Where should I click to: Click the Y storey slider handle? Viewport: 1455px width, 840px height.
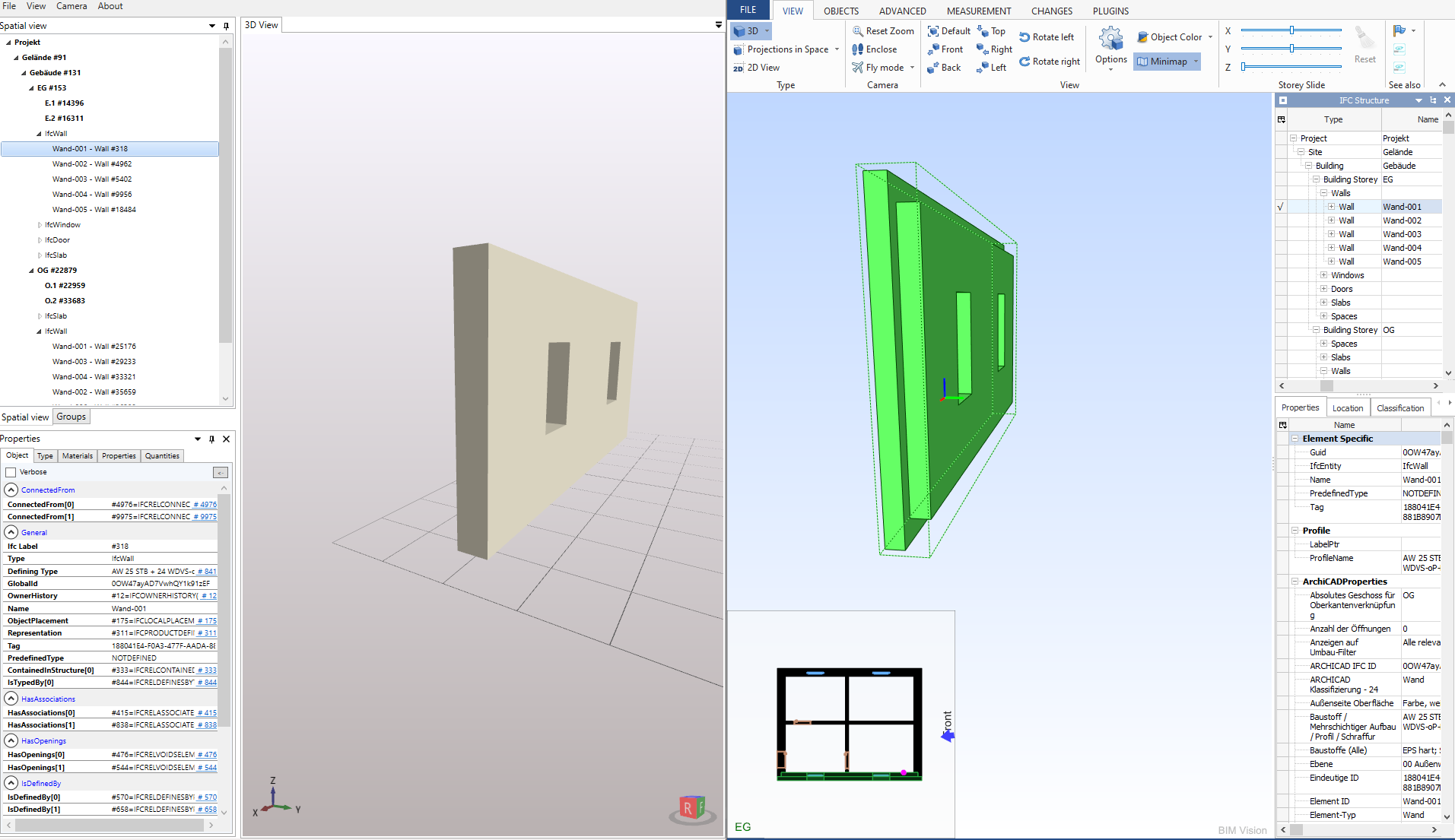[1291, 49]
